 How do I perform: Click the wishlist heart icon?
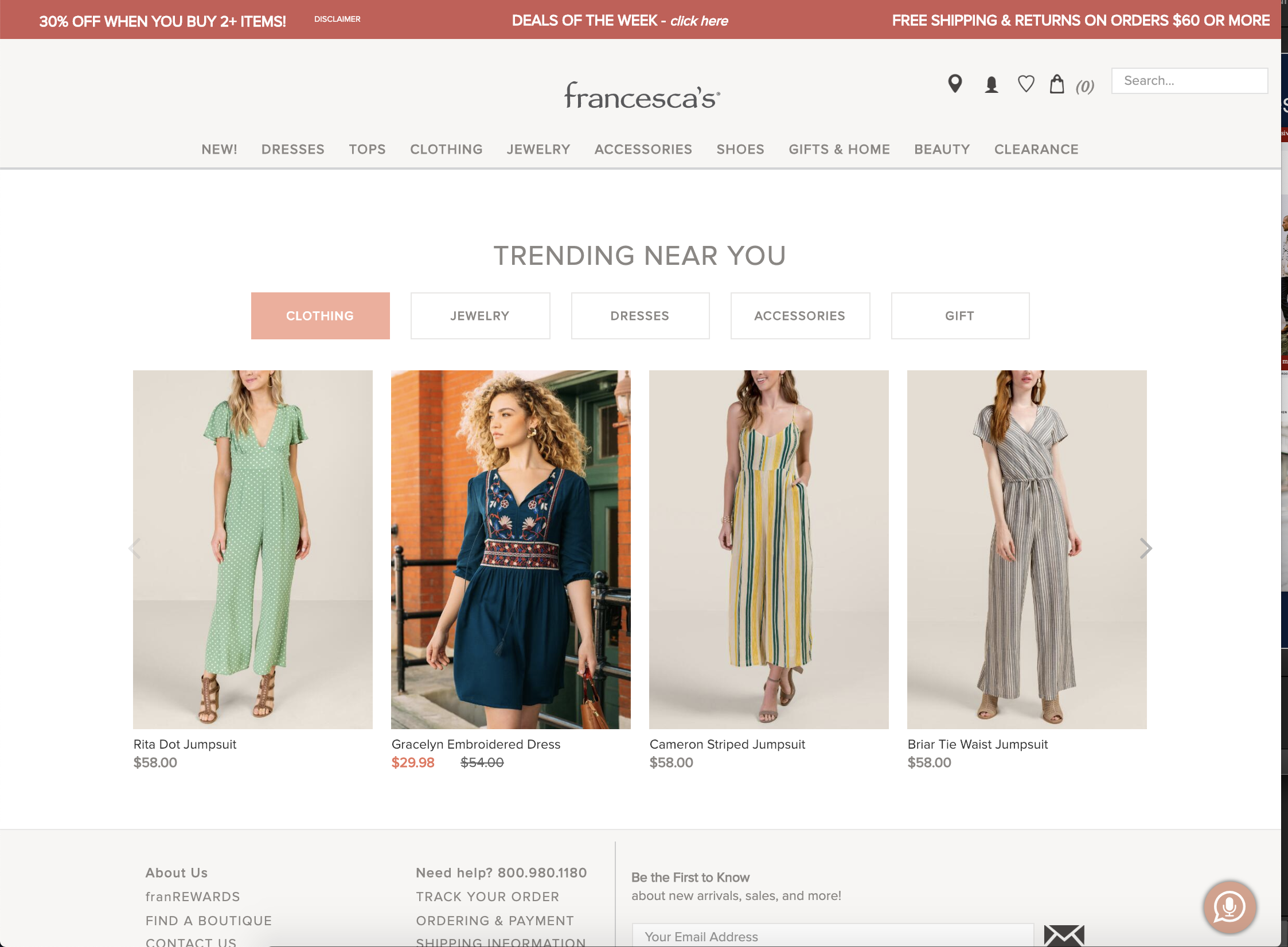point(1026,84)
